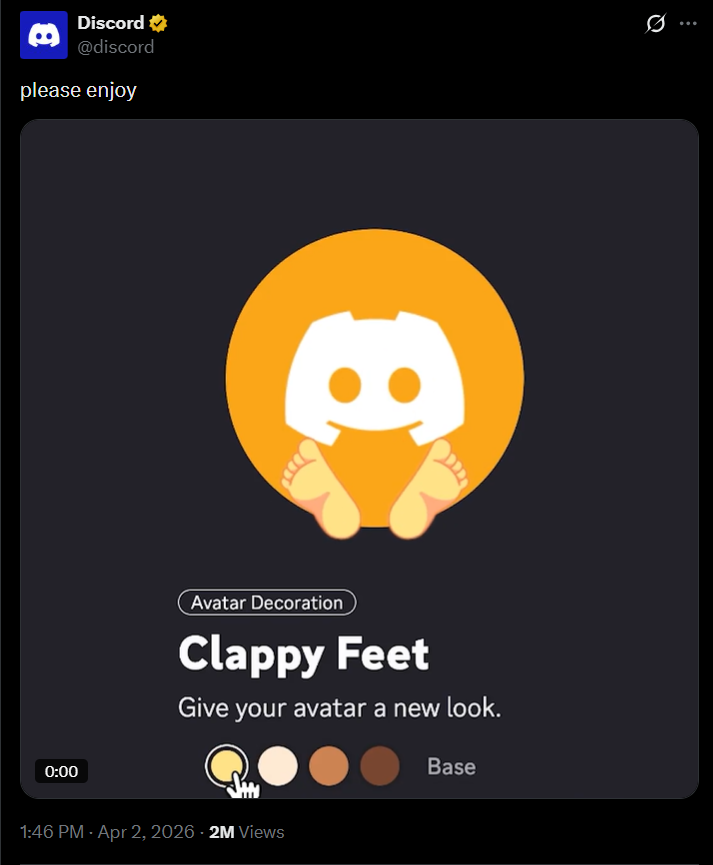Image resolution: width=713 pixels, height=865 pixels.
Task: Click the 2M Views count
Action: coord(247,831)
